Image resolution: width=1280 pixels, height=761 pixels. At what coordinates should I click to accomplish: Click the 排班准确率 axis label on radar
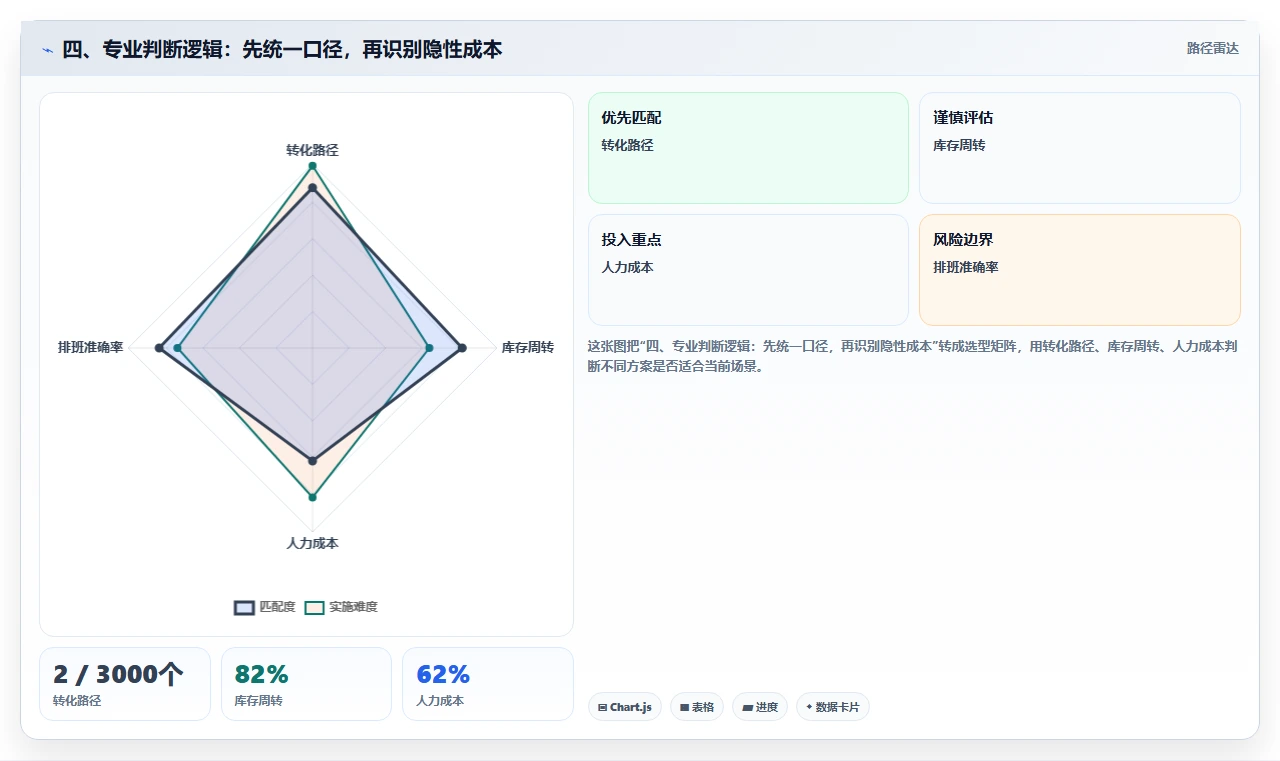pyautogui.click(x=91, y=347)
